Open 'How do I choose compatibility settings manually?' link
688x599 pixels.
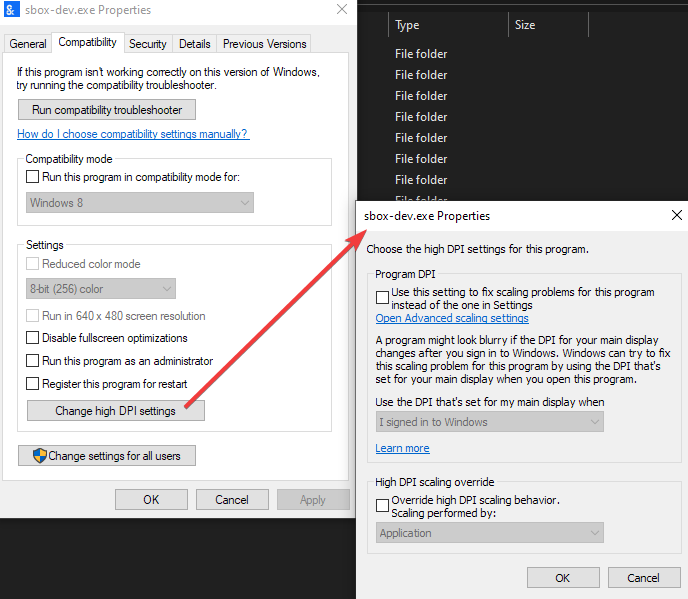tap(133, 134)
